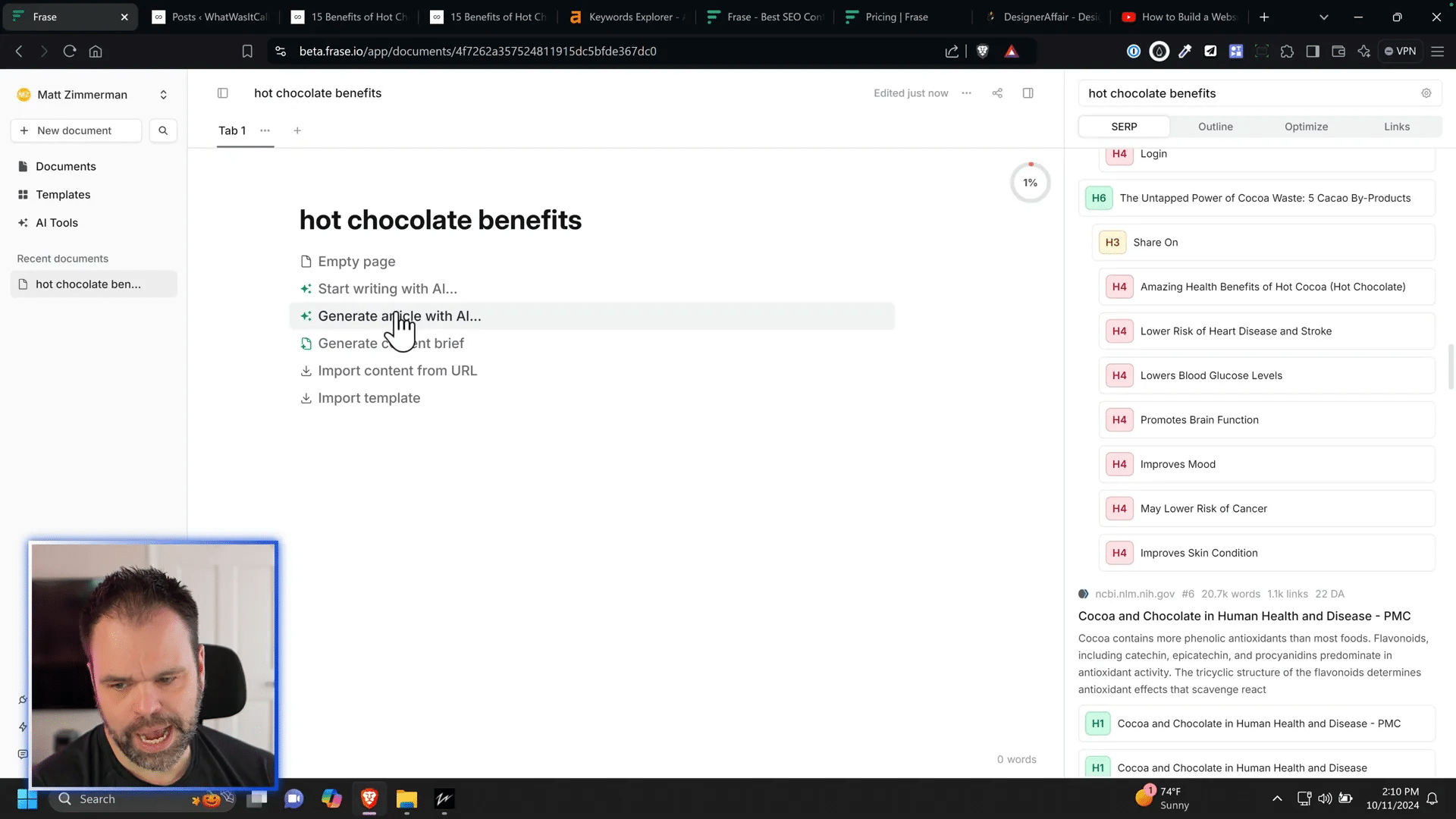Click the share document icon
The height and width of the screenshot is (819, 1456).
pyautogui.click(x=997, y=92)
